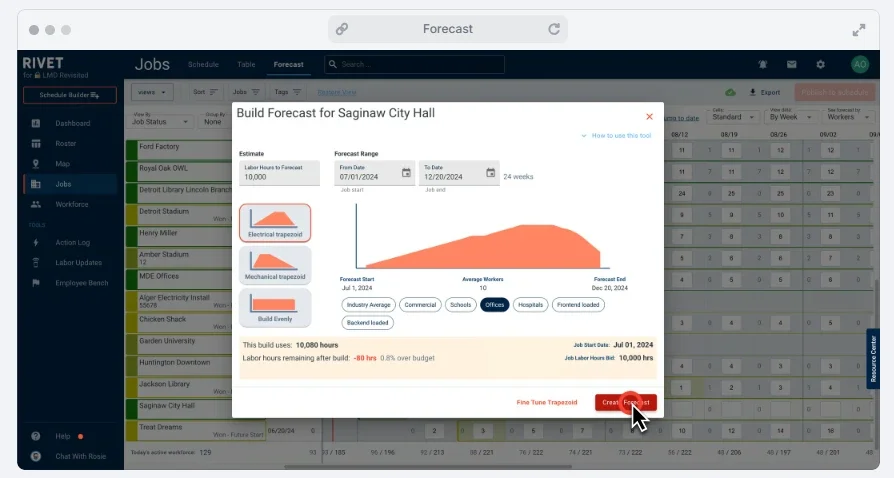The image size is (894, 478).
Task: Click the From Date calendar icon
Action: [x=406, y=173]
